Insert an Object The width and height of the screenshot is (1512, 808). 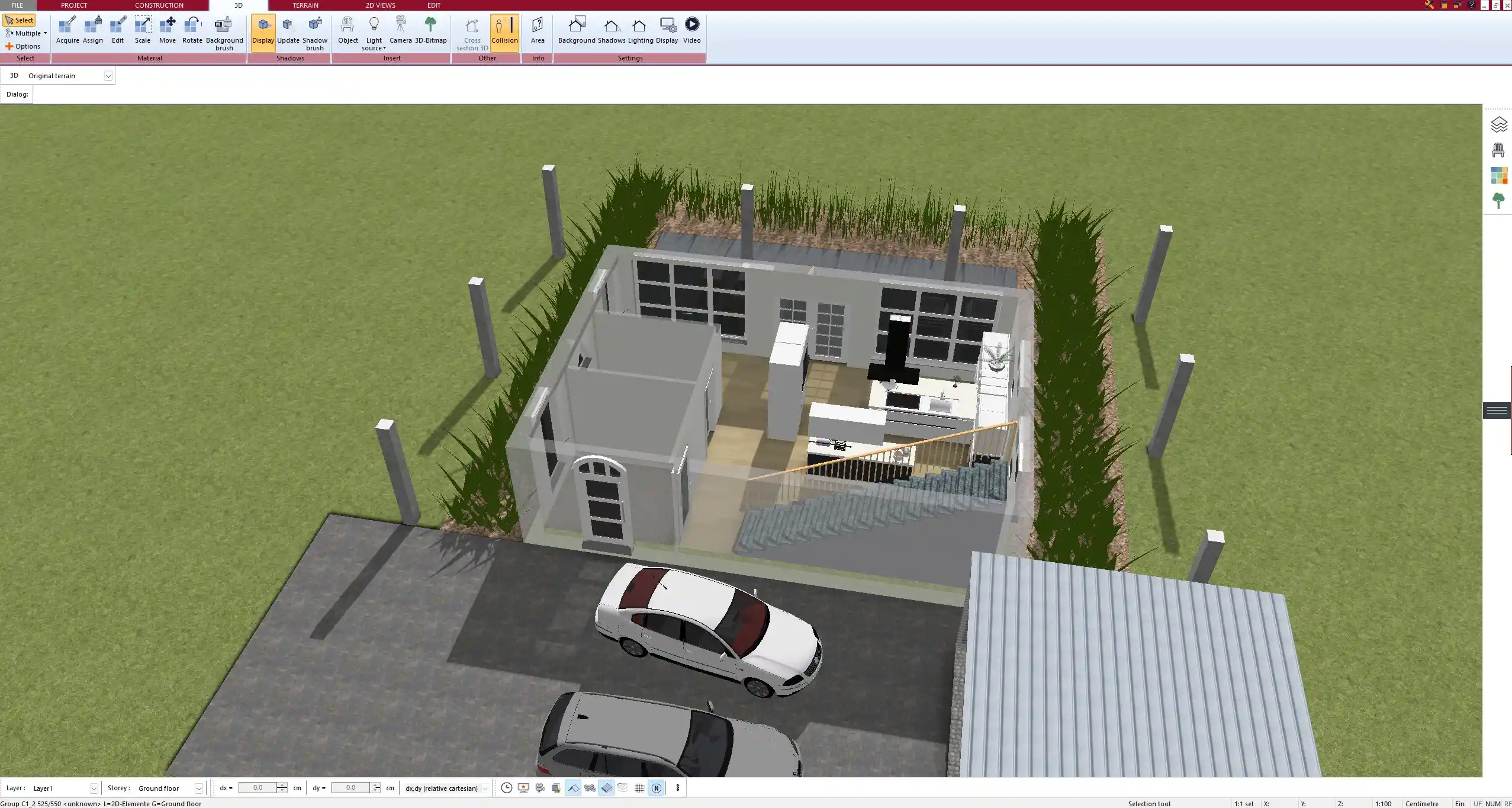tap(348, 30)
